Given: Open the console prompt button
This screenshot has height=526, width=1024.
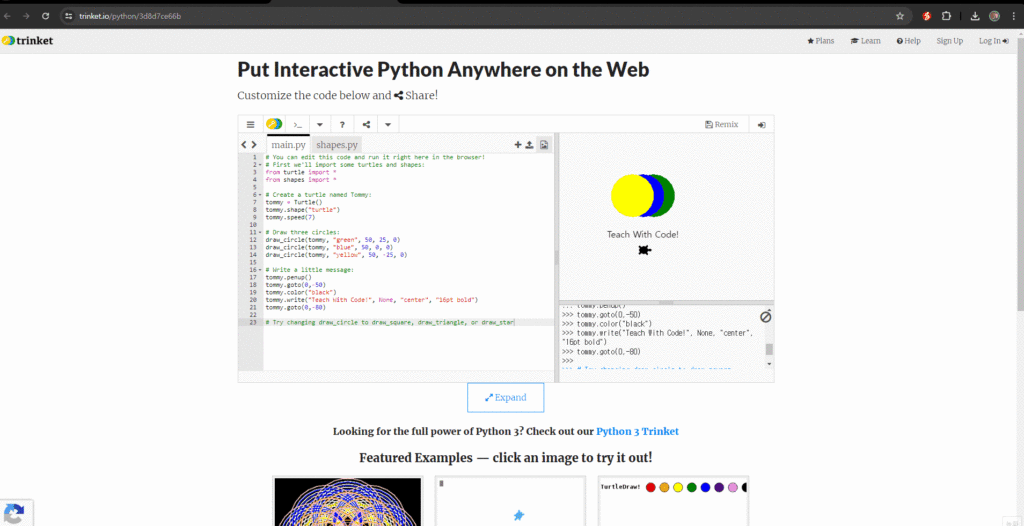Looking at the screenshot, I should 297,124.
